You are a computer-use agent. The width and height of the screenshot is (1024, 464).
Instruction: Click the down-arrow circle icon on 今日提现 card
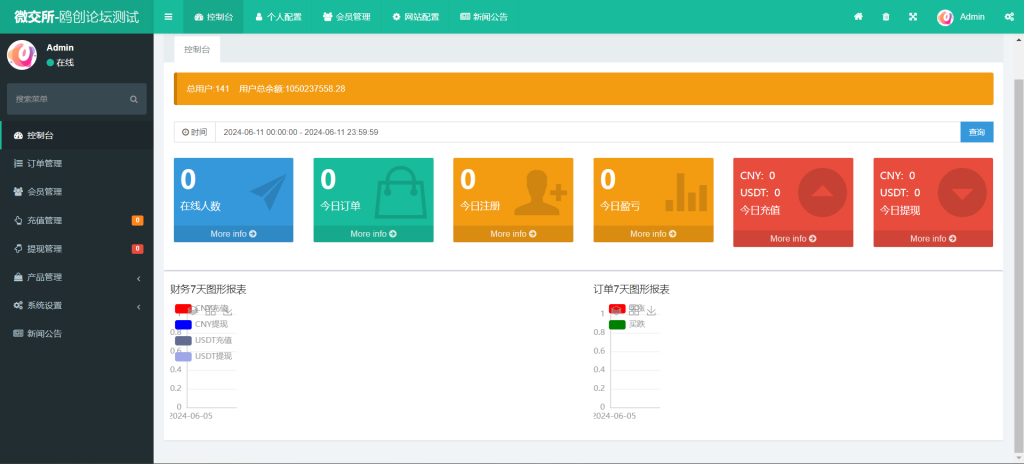pos(963,193)
